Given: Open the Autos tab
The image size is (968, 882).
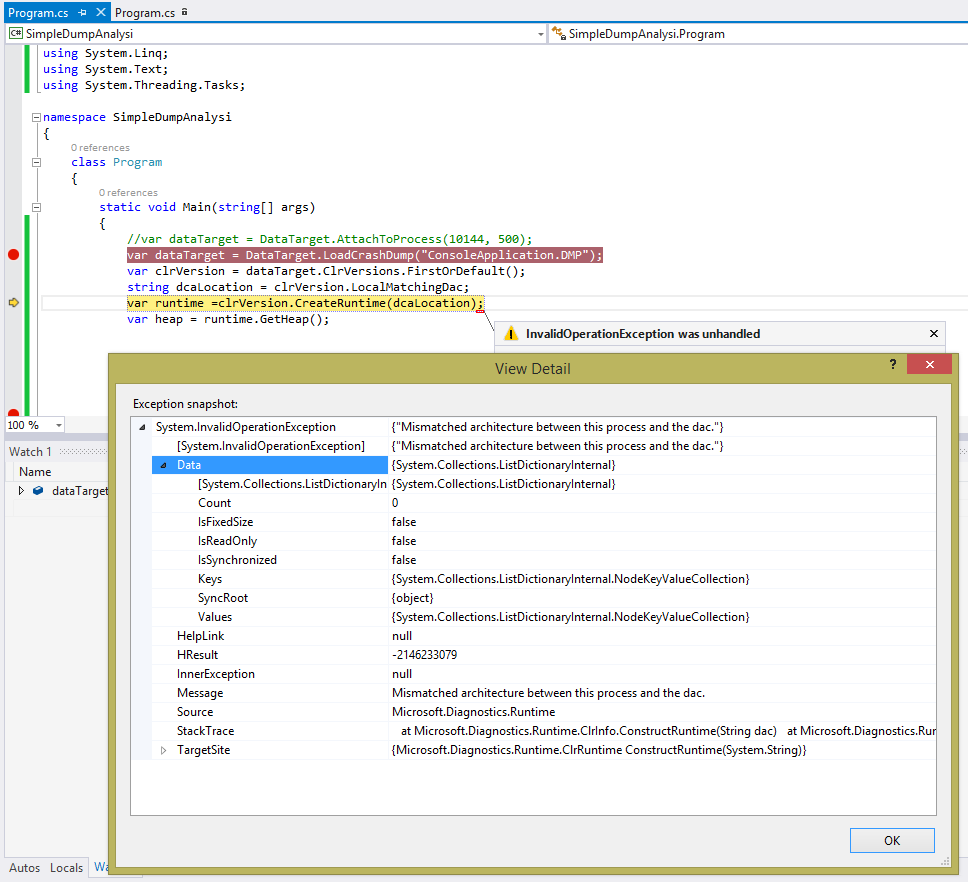Looking at the screenshot, I should 24,868.
